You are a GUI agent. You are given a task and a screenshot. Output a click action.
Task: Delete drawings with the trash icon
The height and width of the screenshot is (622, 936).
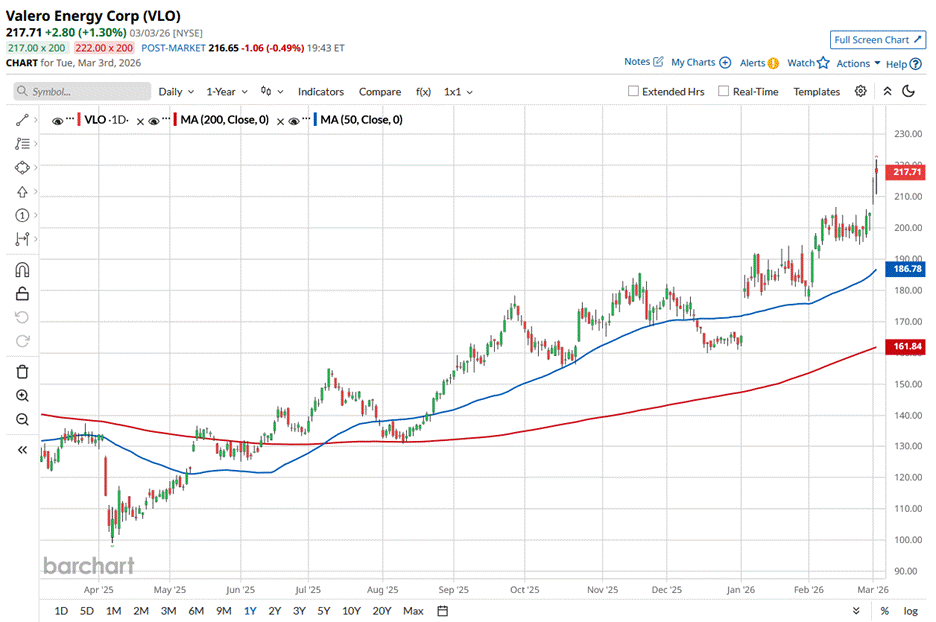pyautogui.click(x=22, y=371)
